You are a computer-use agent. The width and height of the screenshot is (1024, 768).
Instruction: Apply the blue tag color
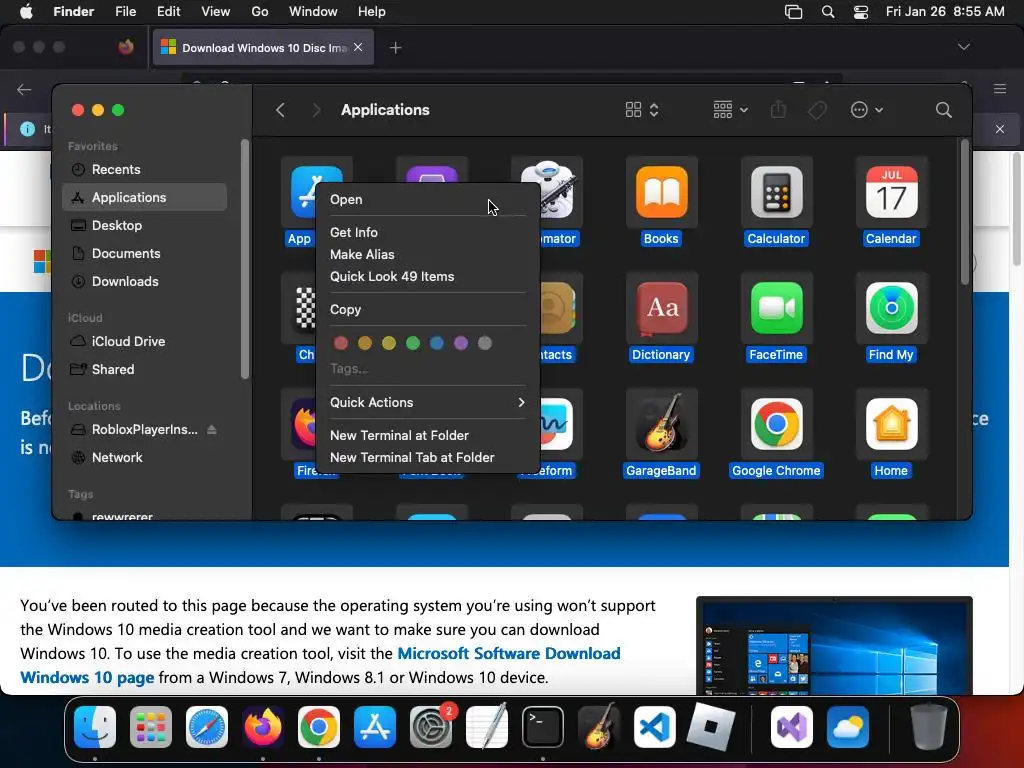[437, 343]
